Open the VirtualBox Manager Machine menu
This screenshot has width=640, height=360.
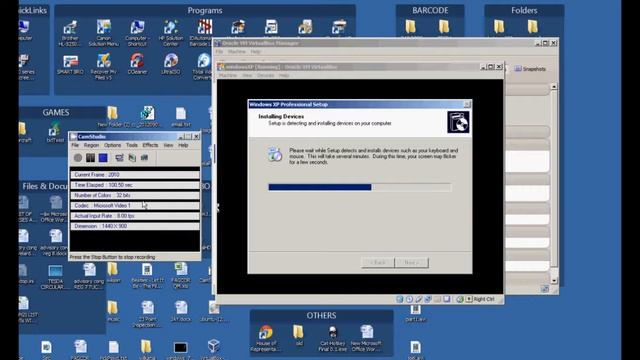(x=237, y=52)
